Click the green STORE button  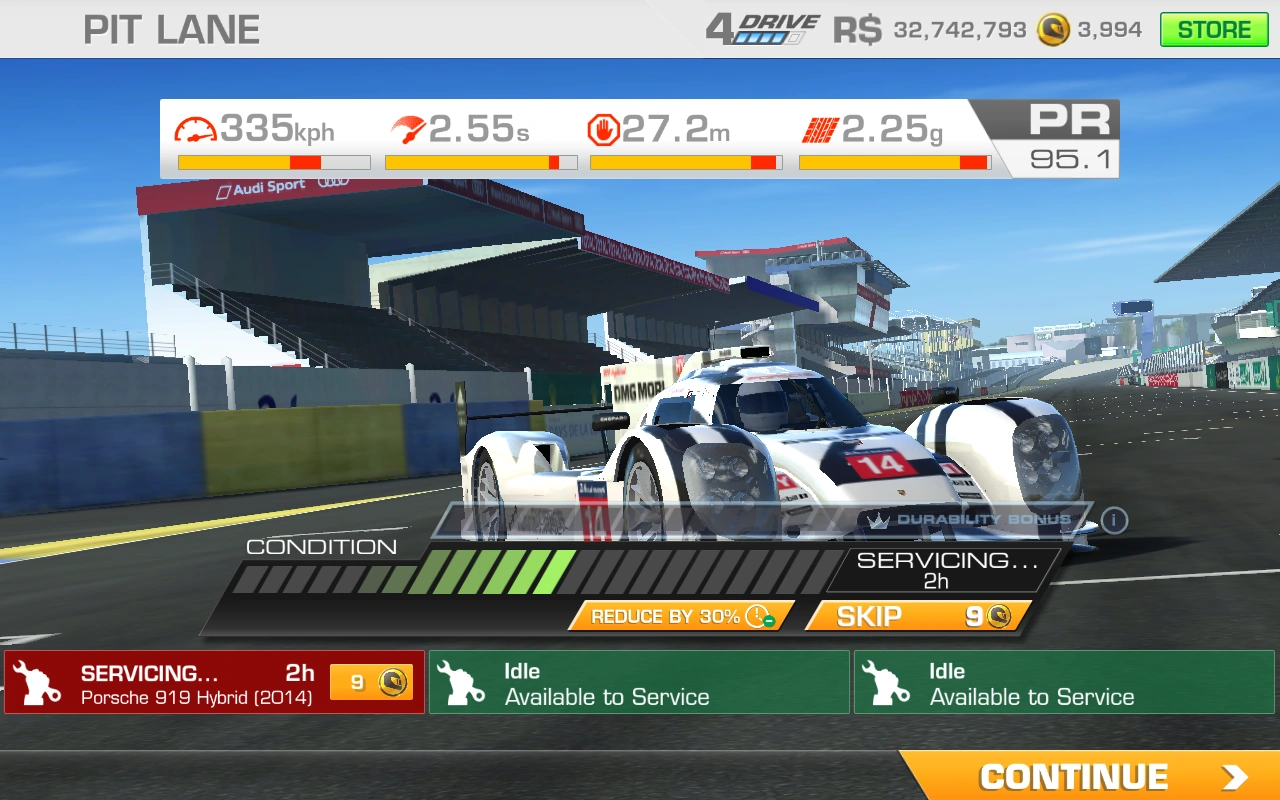1213,30
